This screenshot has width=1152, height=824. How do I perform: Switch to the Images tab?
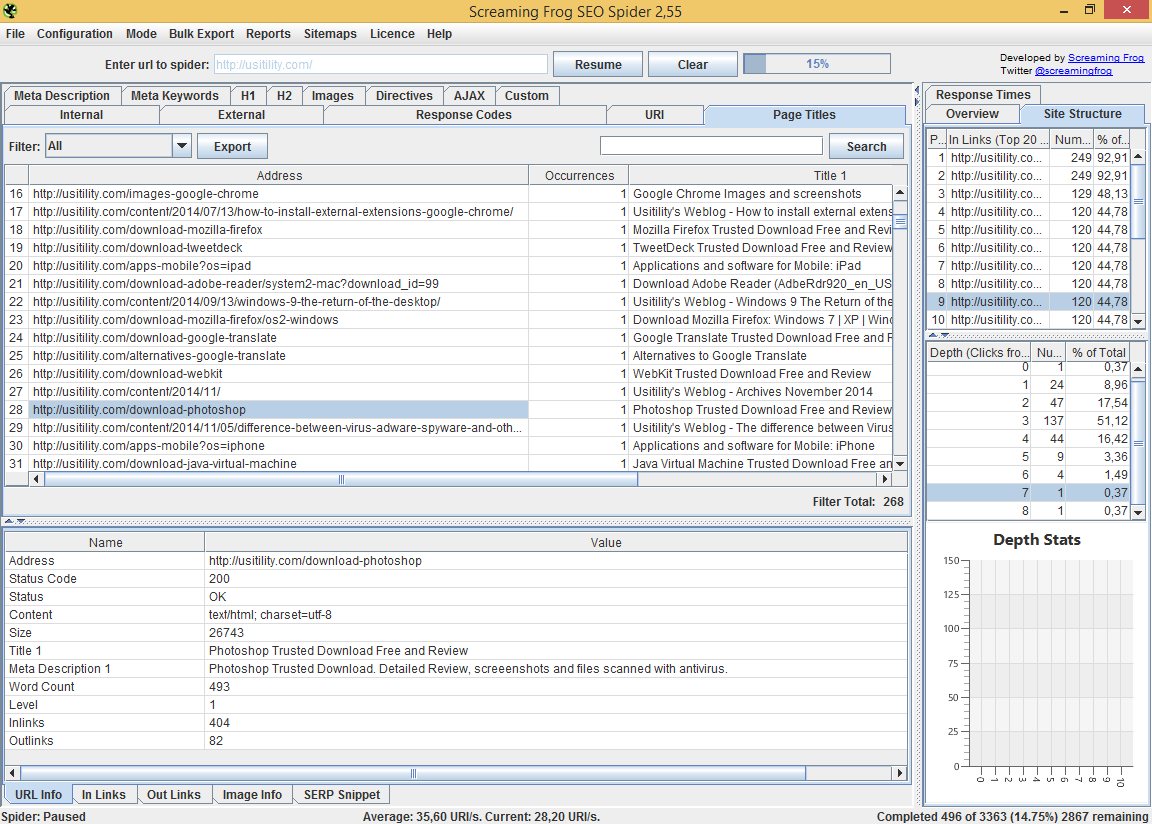333,95
